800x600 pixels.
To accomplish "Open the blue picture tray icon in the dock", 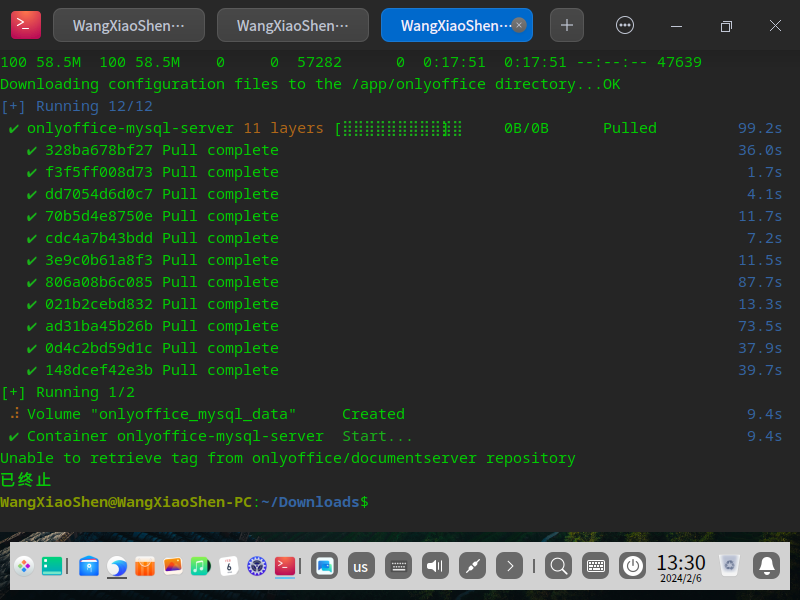I will [324, 566].
